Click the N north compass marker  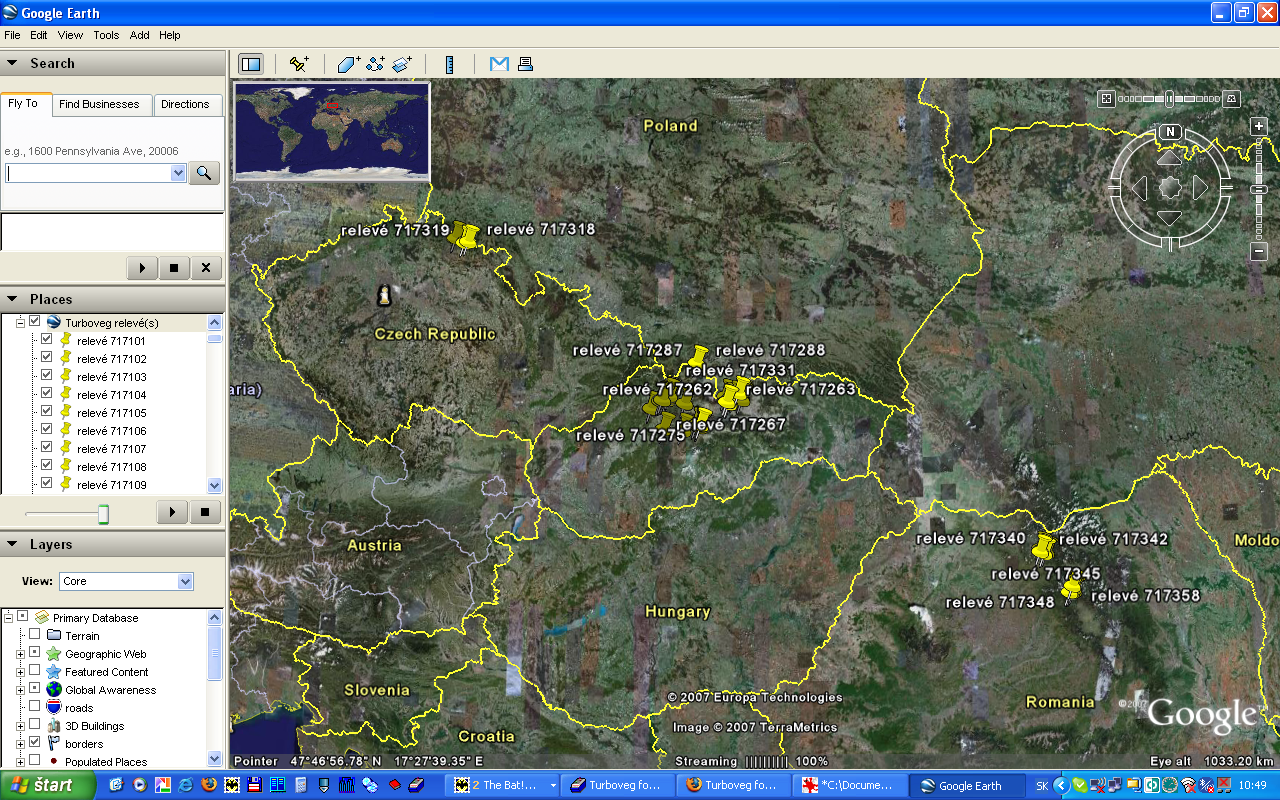coord(1170,132)
